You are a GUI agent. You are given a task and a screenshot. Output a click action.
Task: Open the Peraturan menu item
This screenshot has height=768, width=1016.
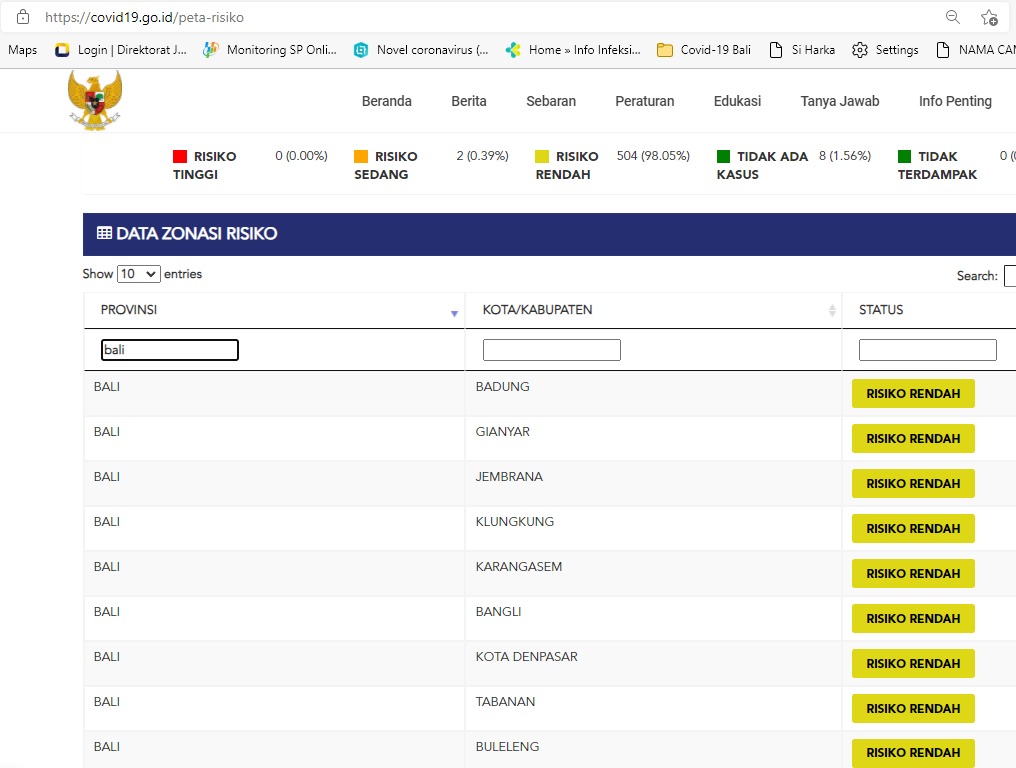[x=644, y=101]
